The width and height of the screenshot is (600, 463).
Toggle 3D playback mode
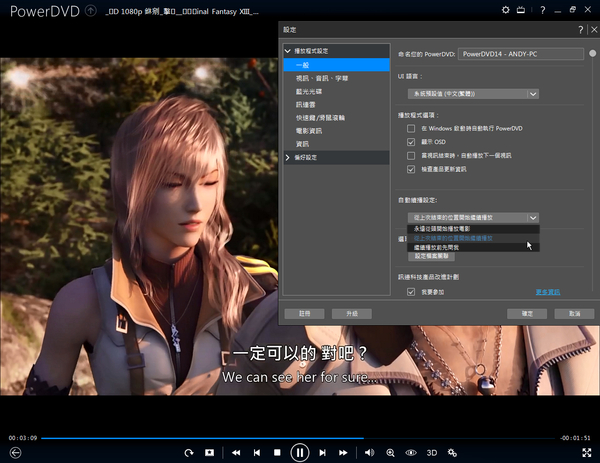[x=432, y=453]
